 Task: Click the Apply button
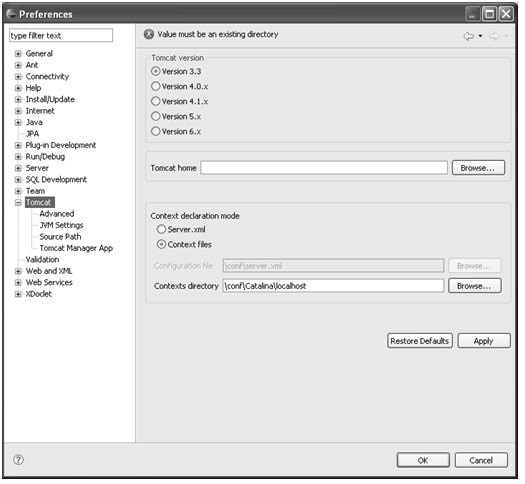[484, 341]
